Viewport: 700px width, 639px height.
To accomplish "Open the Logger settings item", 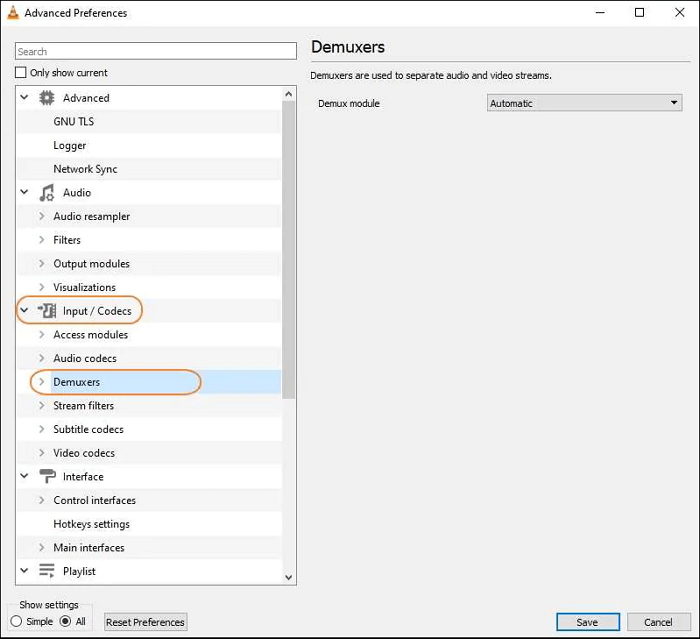I will tap(69, 145).
